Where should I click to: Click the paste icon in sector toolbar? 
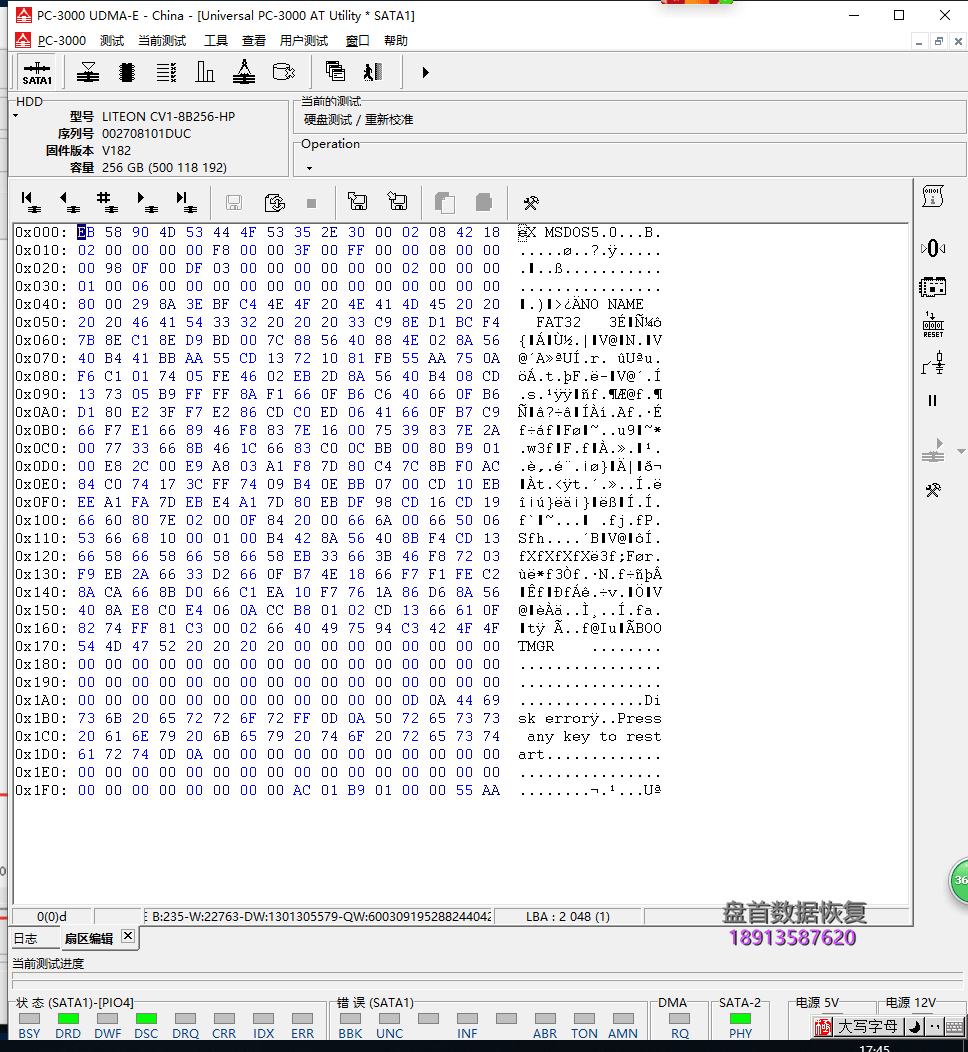tap(484, 203)
